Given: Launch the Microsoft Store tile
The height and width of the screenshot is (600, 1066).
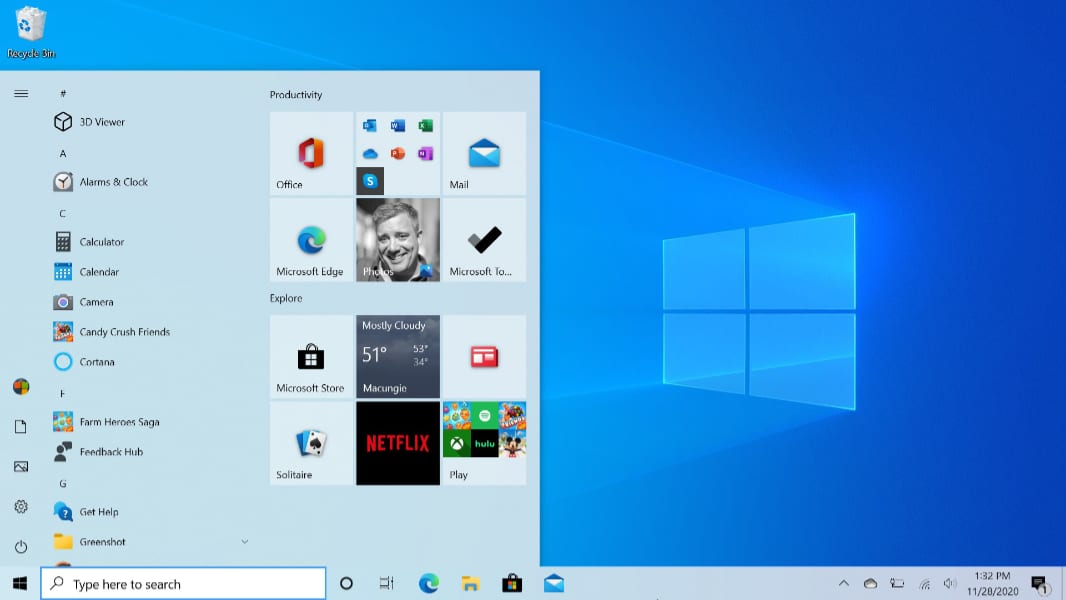Looking at the screenshot, I should pos(311,356).
